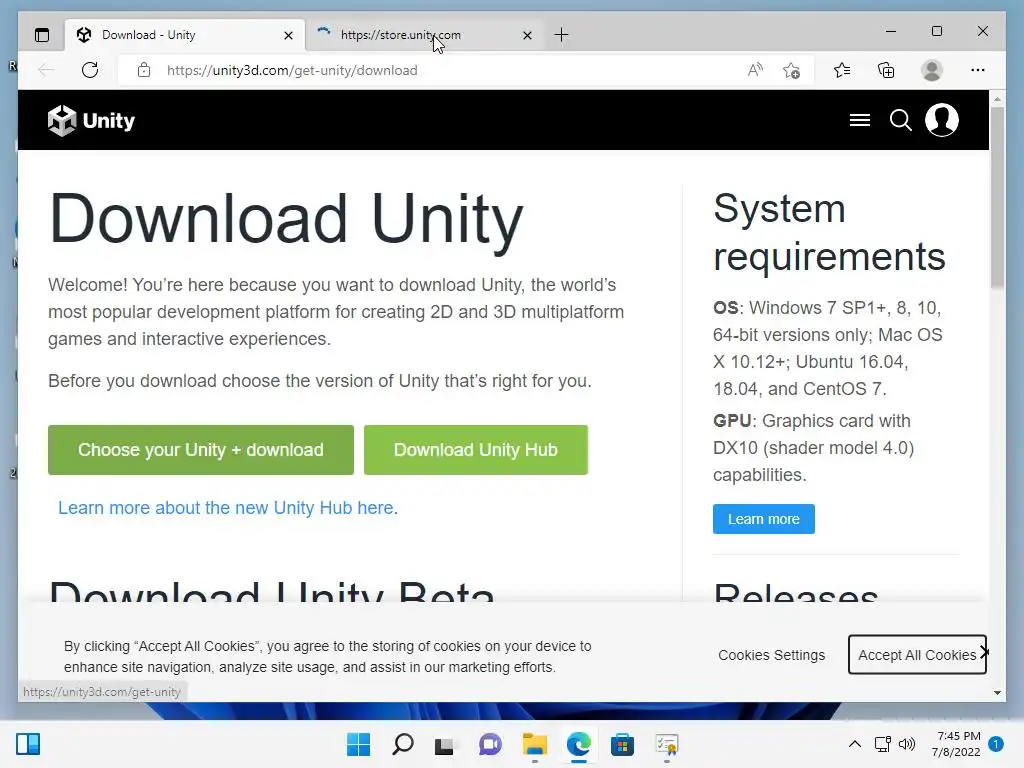Open the clock showing 7:45 PM

coord(956,744)
